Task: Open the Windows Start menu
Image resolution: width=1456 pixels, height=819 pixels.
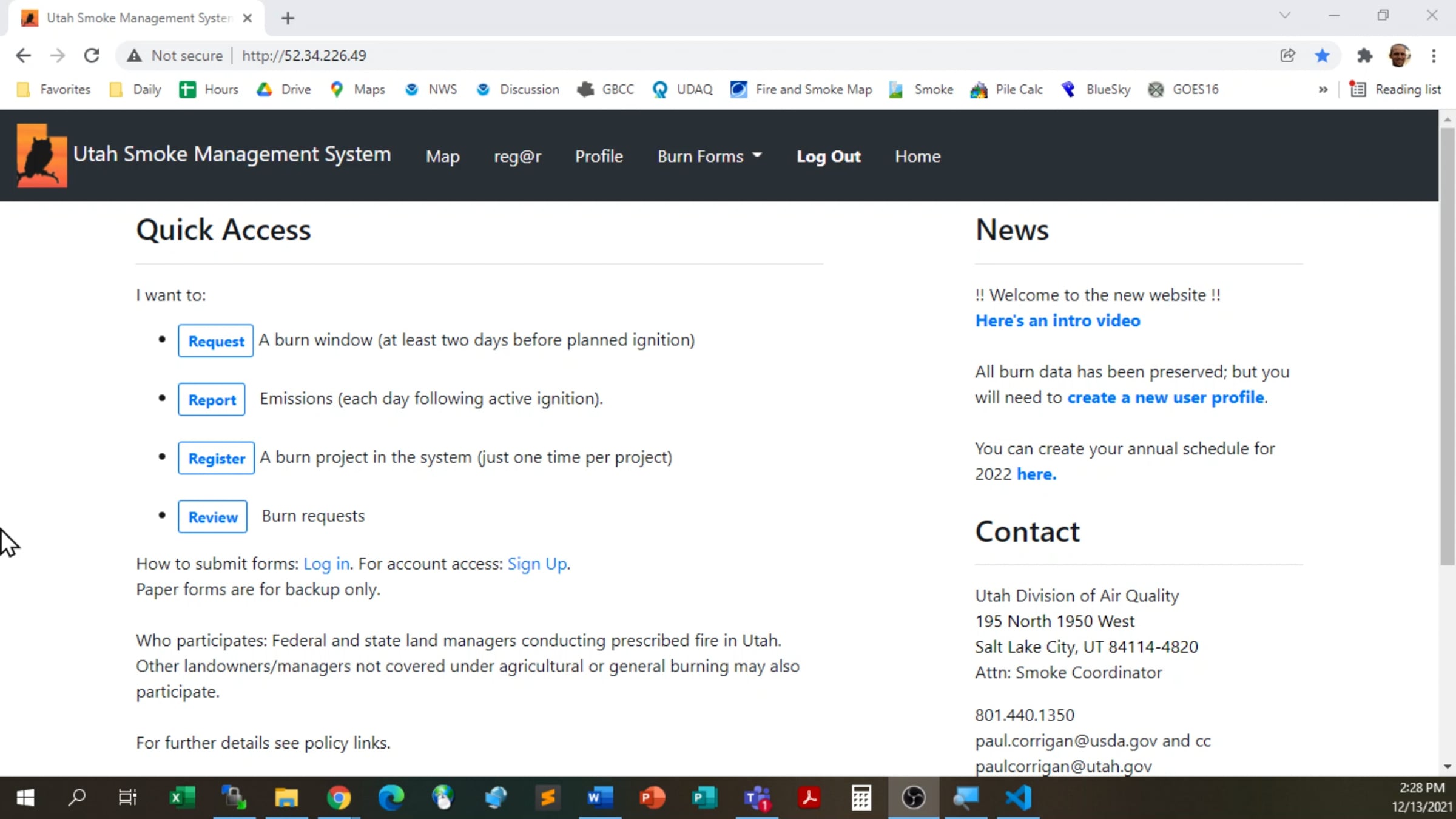Action: pyautogui.click(x=25, y=798)
